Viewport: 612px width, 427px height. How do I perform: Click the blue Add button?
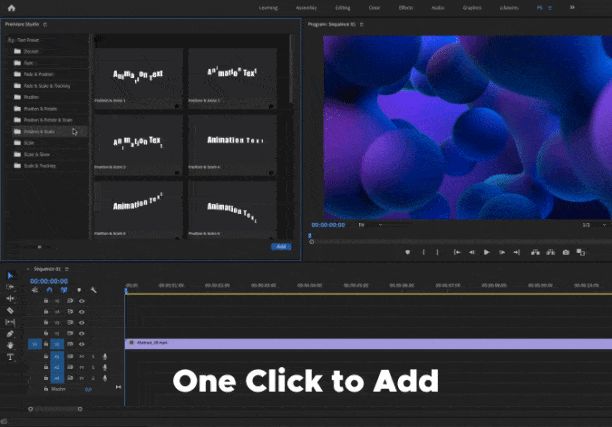click(281, 246)
